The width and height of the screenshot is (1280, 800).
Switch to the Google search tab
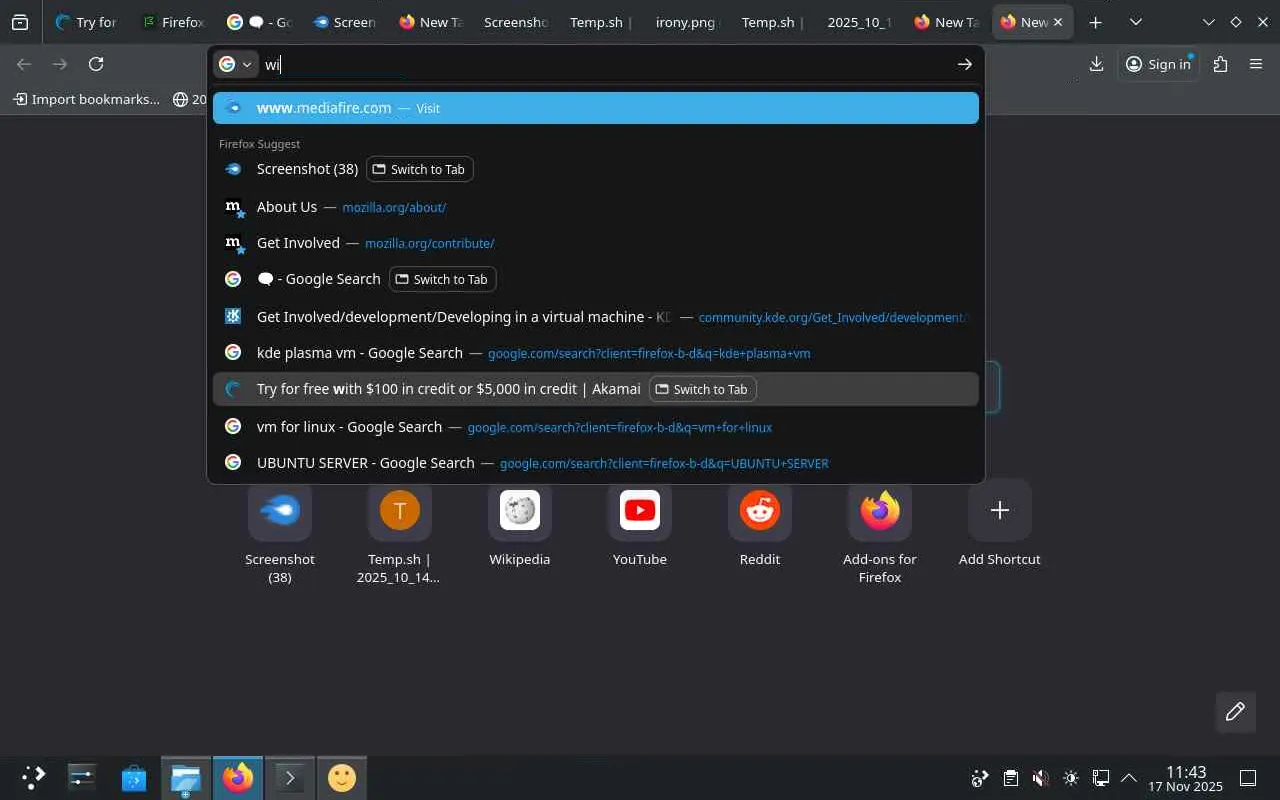(258, 22)
